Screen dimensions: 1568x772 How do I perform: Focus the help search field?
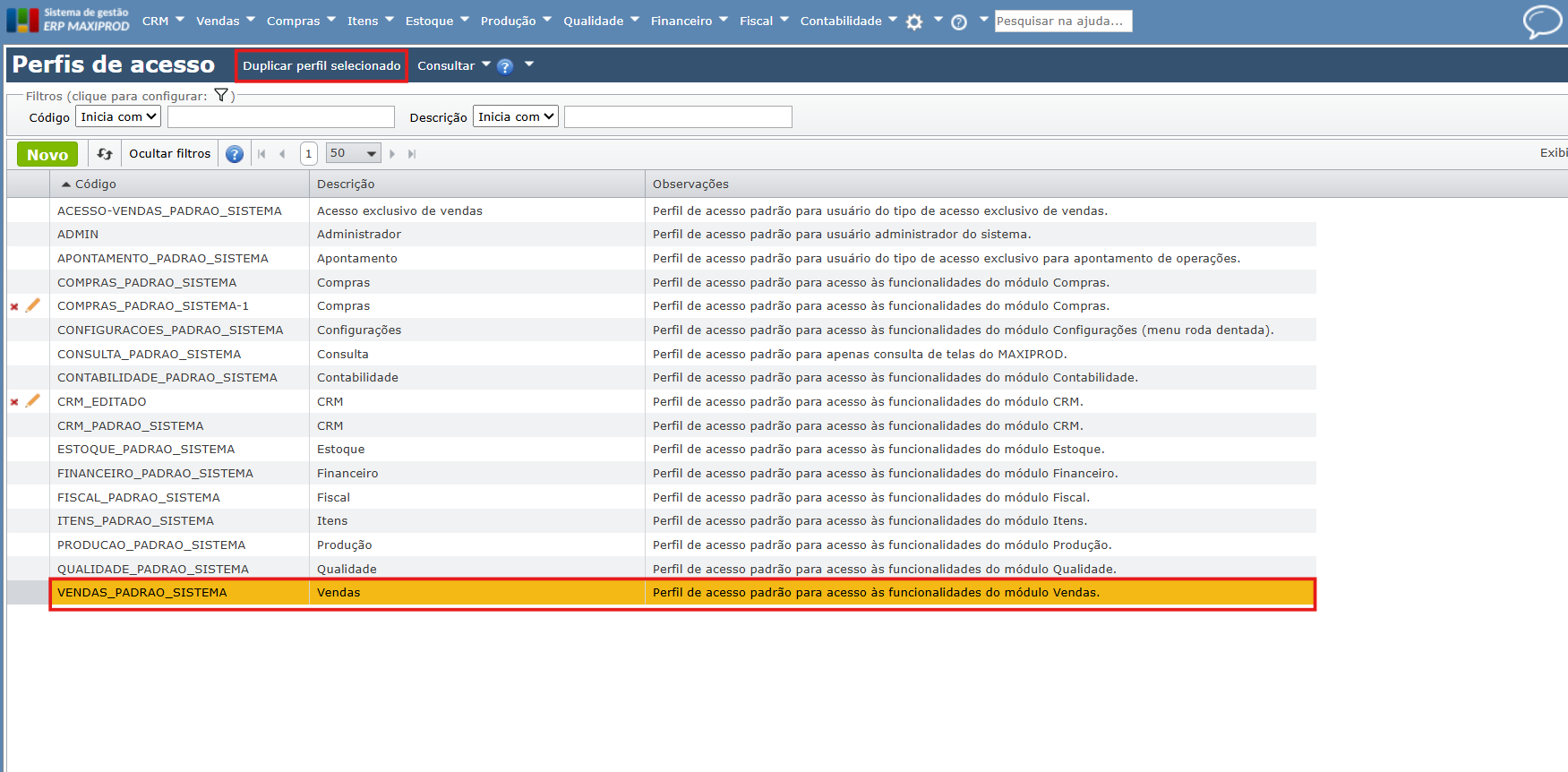click(1064, 21)
